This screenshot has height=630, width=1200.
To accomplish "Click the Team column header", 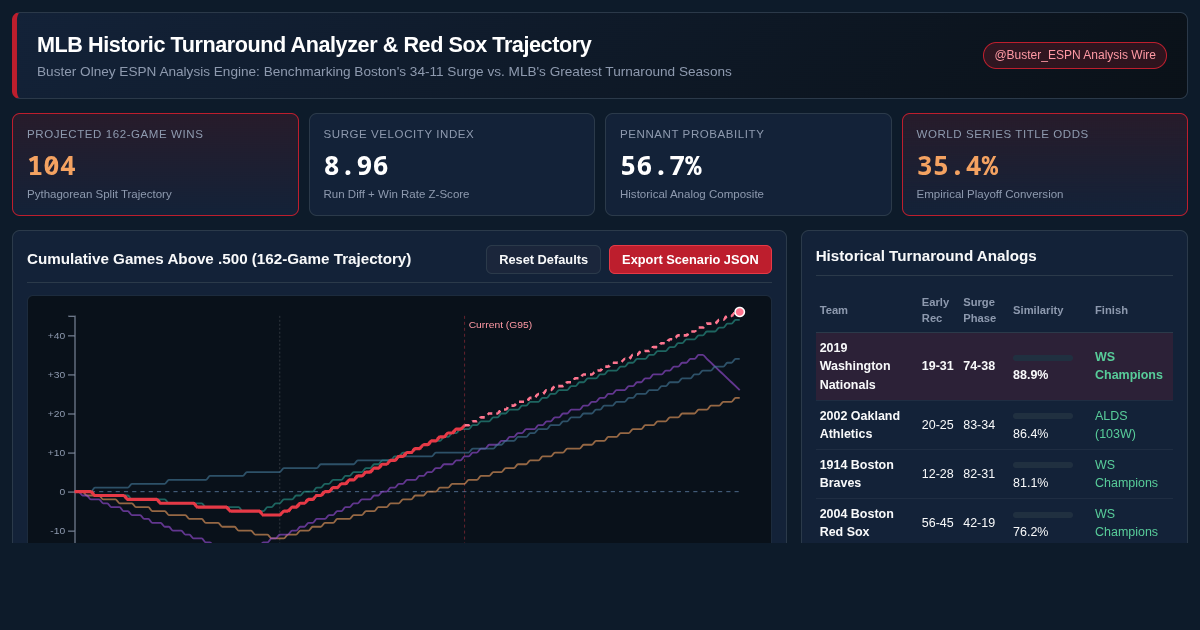I will tap(833, 310).
